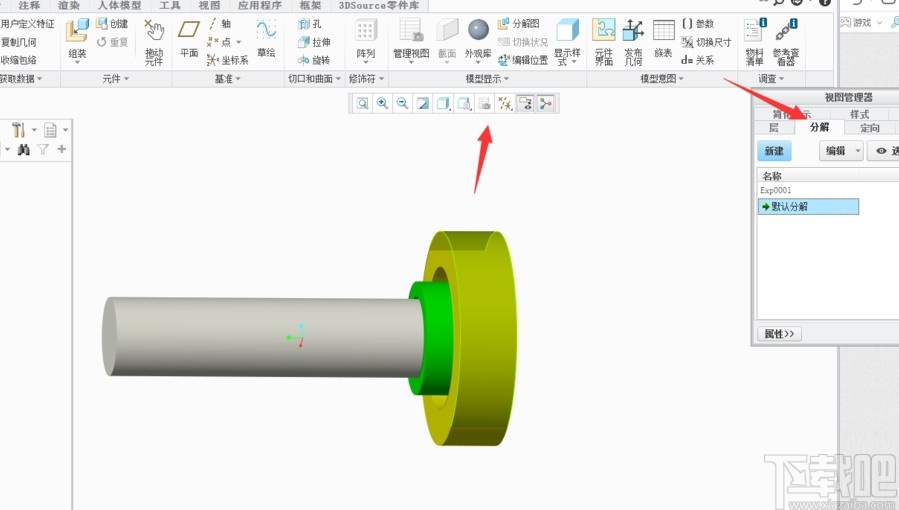This screenshot has height=510, width=899.
Task: Select the 旋转 (Revolve) tool
Action: [314, 60]
